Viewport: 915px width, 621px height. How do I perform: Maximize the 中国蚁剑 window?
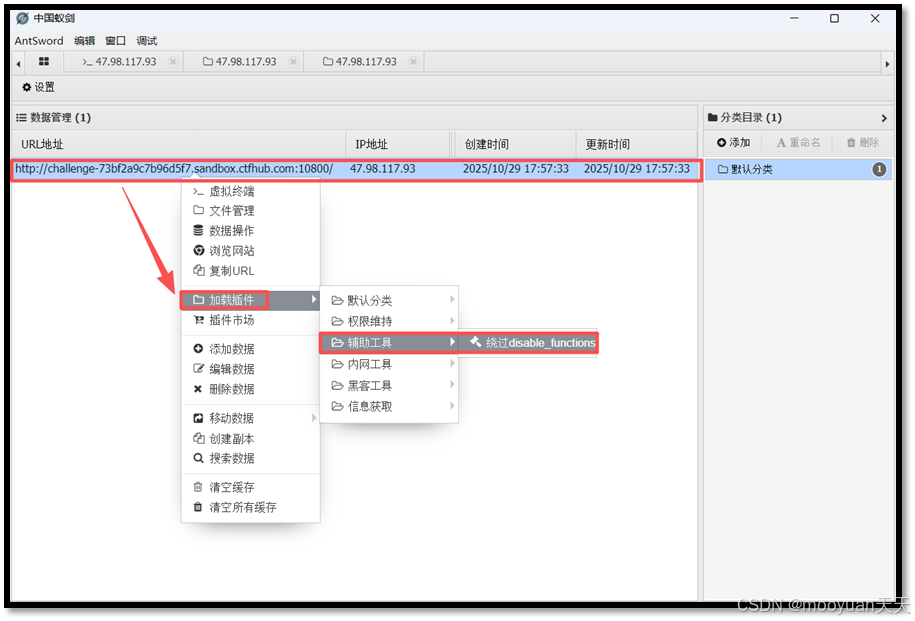834,19
